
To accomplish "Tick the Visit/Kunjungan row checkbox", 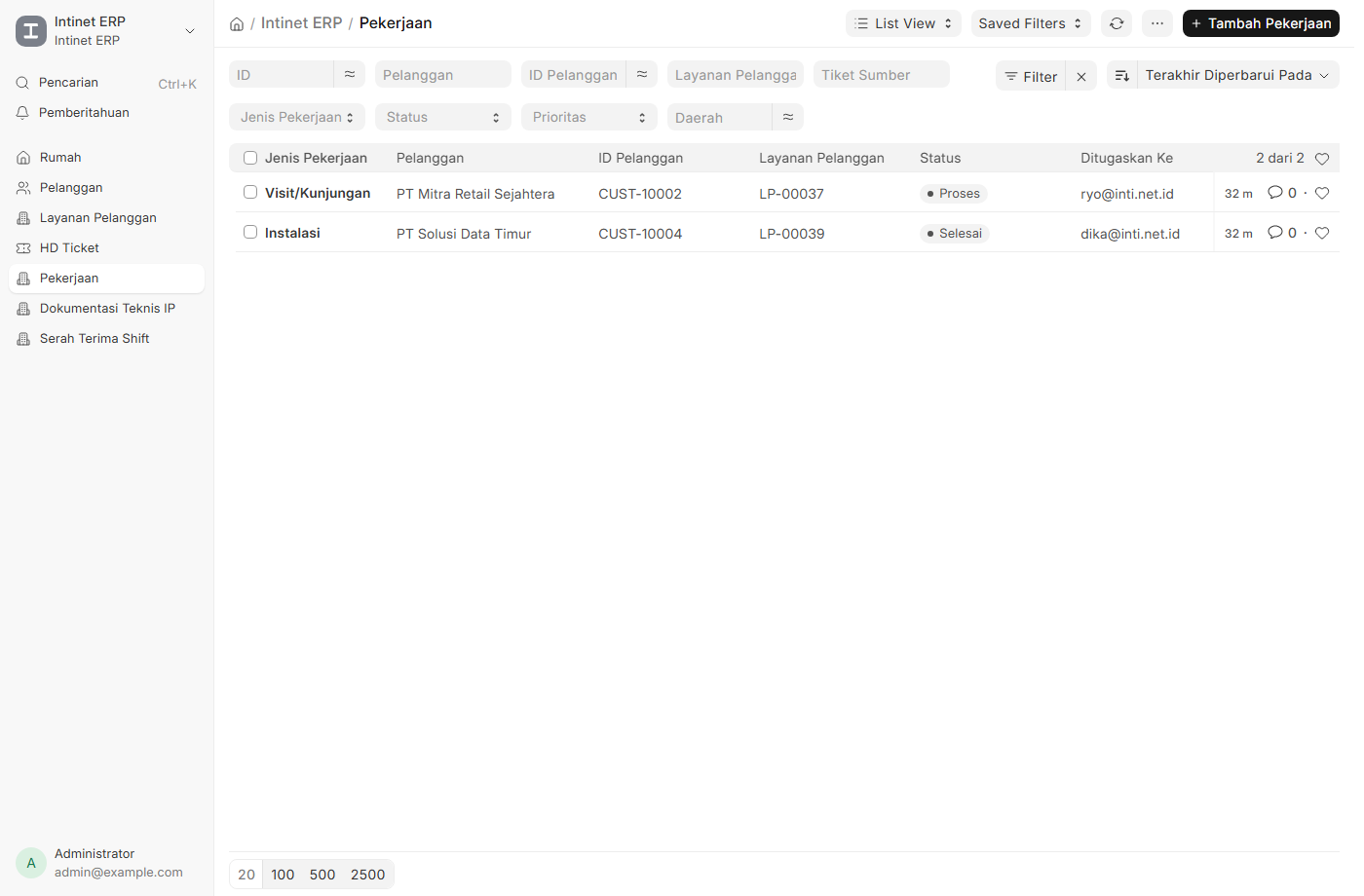I will click(x=250, y=193).
